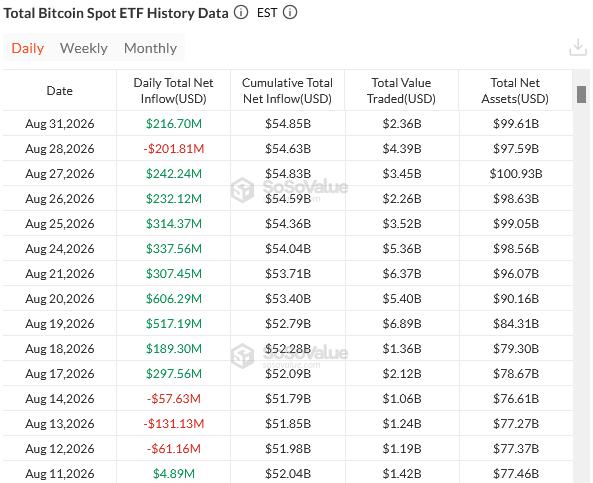The height and width of the screenshot is (483, 593).
Task: Click Cumulative Total Net Inflow(USD) header
Action: pos(287,91)
